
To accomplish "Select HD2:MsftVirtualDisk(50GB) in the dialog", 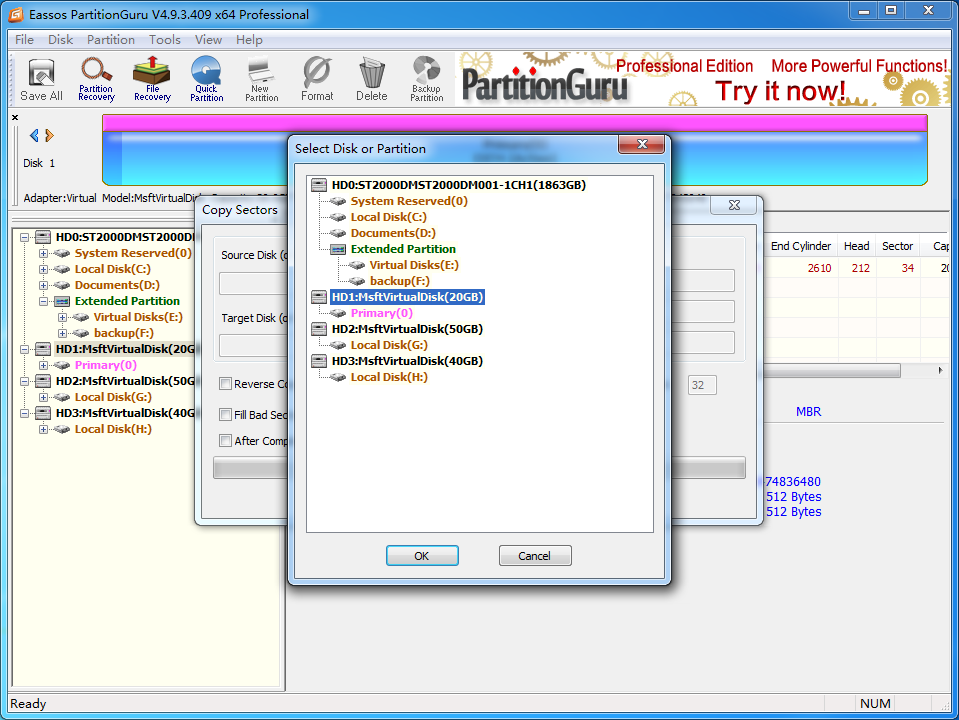I will (407, 329).
